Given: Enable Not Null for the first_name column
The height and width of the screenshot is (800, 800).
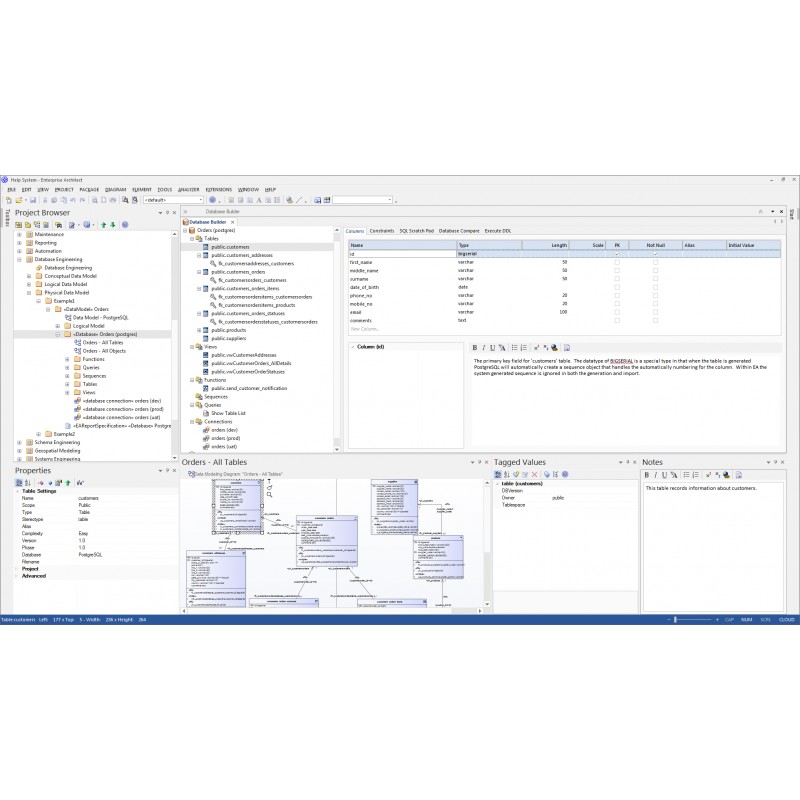Looking at the screenshot, I should [x=655, y=262].
